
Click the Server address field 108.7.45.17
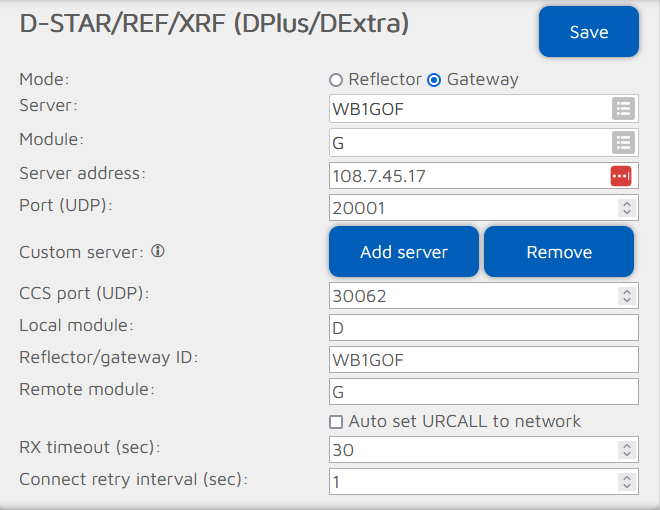click(466, 176)
